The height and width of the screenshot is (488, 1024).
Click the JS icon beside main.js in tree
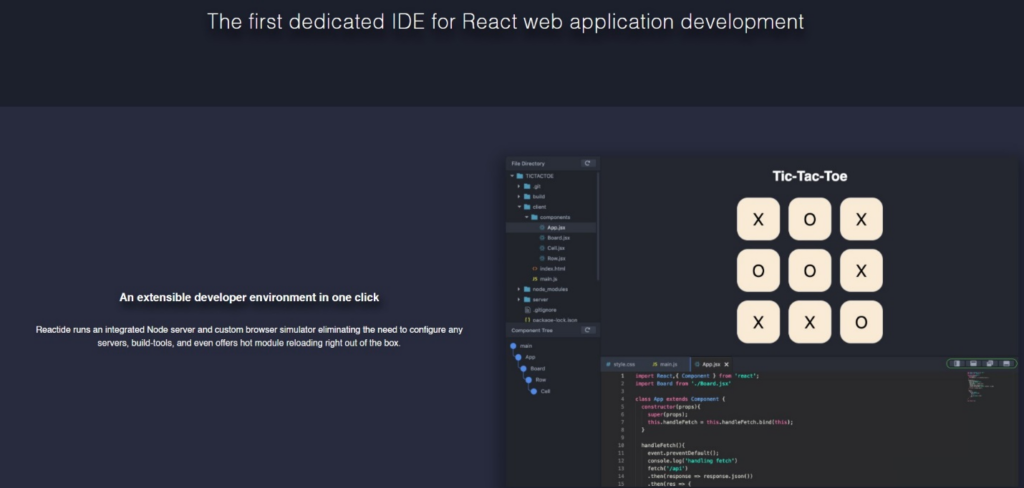point(535,279)
